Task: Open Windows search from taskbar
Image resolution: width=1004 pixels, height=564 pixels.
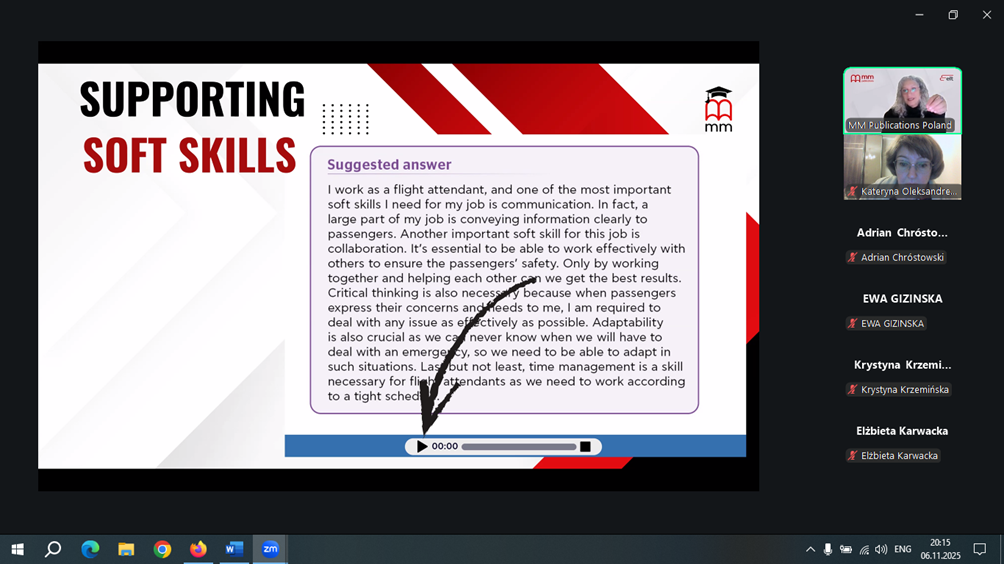Action: (53, 549)
